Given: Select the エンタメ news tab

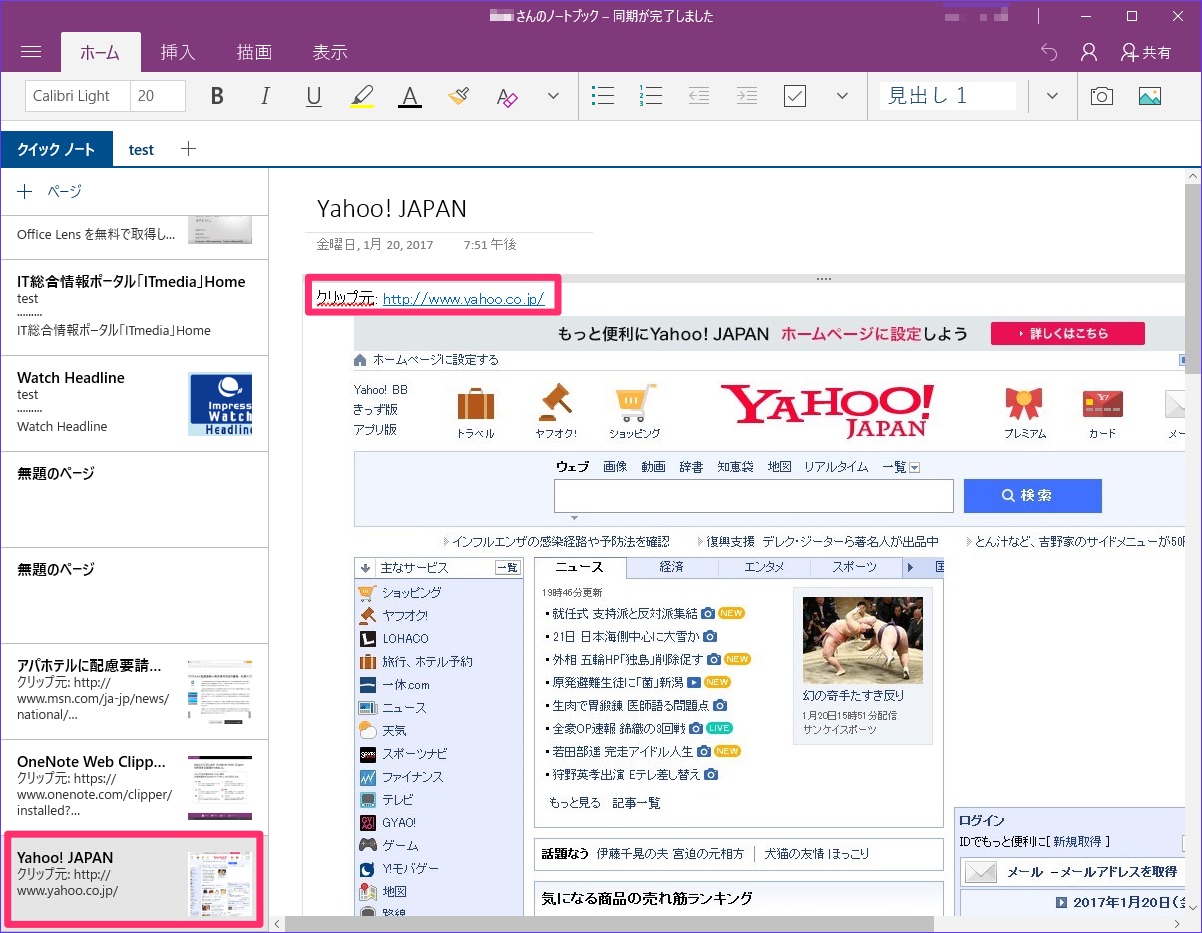Looking at the screenshot, I should pos(764,567).
